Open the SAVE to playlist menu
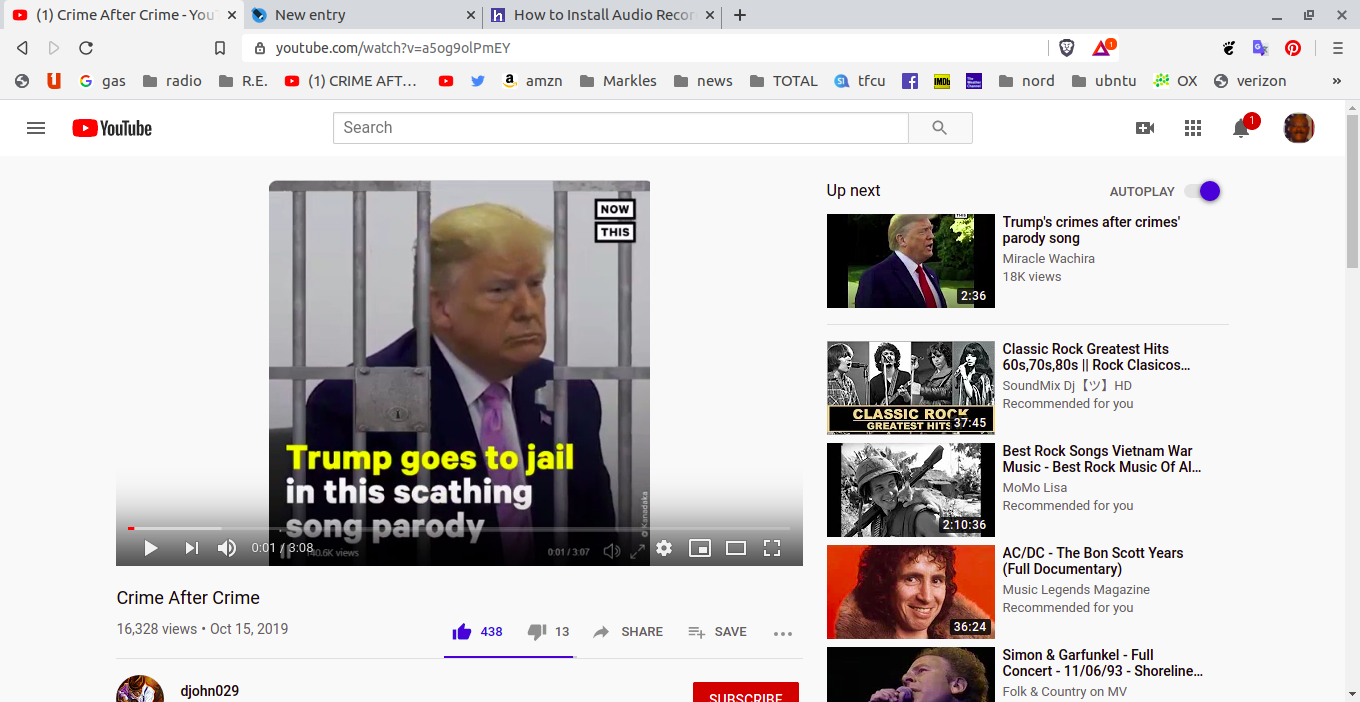The height and width of the screenshot is (702, 1360). [x=718, y=632]
